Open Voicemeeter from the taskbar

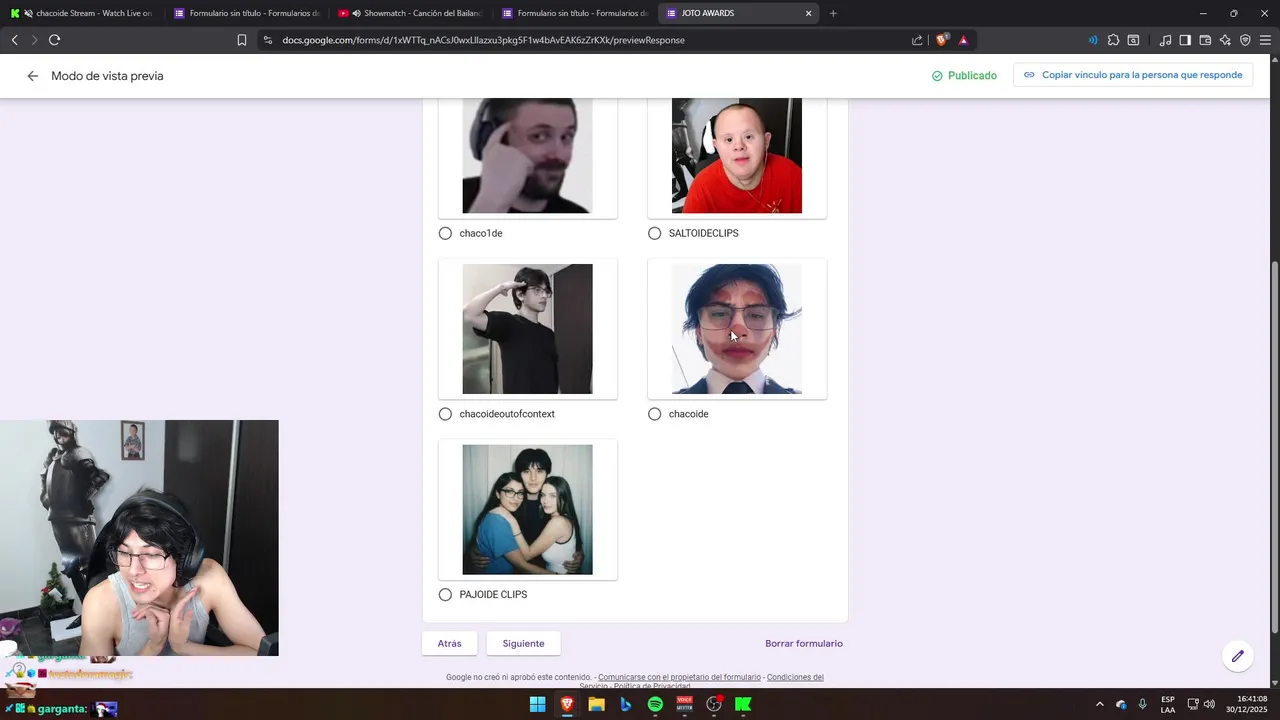[684, 704]
